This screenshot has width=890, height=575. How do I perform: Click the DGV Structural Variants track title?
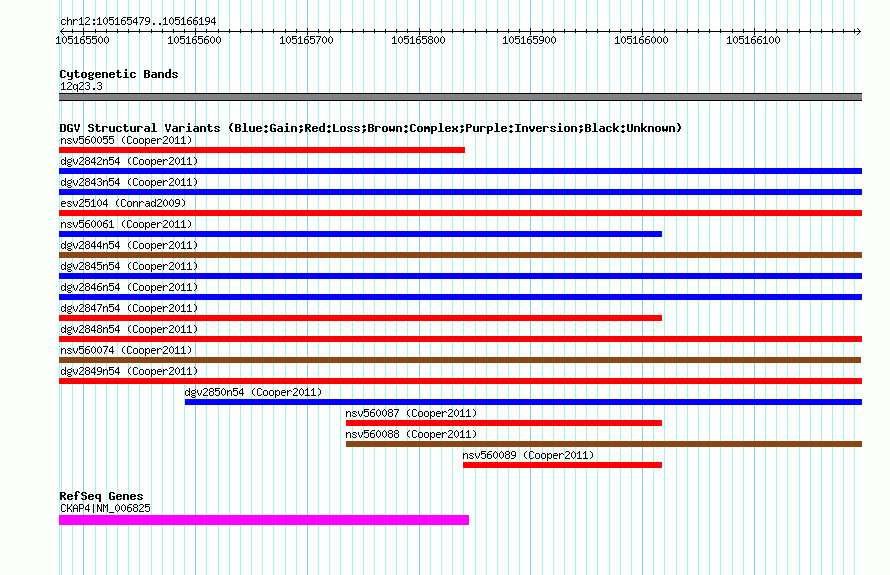coord(370,128)
